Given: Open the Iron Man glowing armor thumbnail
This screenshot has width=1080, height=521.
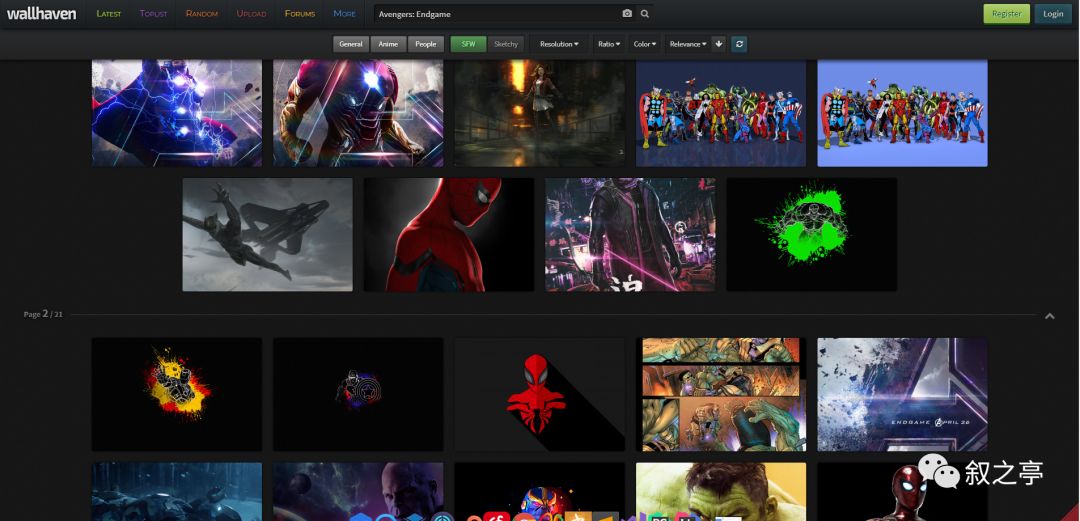Looking at the screenshot, I should (x=358, y=113).
